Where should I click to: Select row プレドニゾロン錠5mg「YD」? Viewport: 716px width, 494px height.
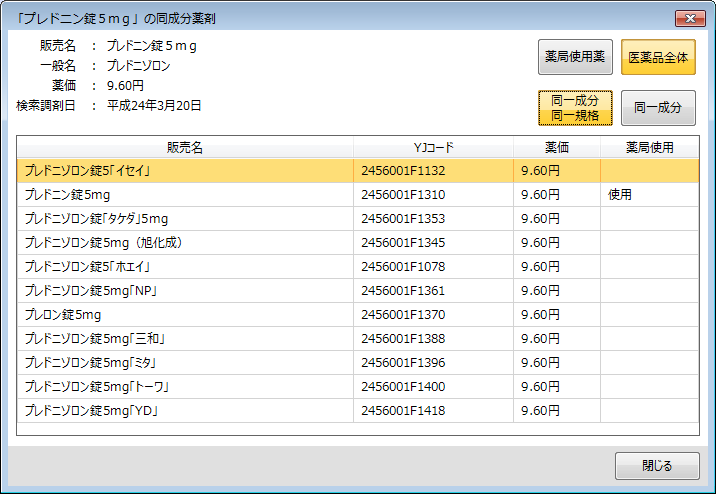tap(358, 411)
